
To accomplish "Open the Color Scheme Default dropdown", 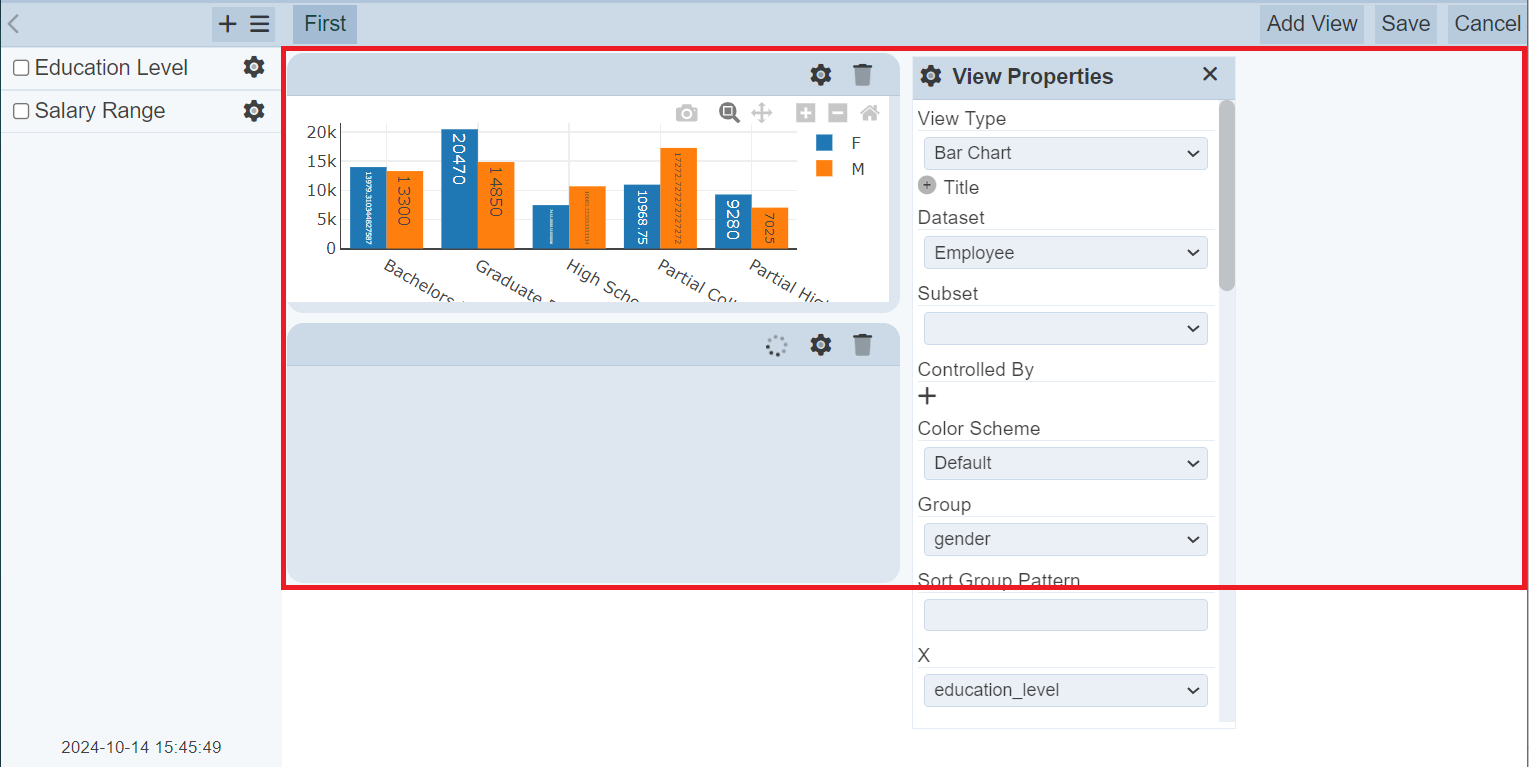I will [x=1066, y=463].
